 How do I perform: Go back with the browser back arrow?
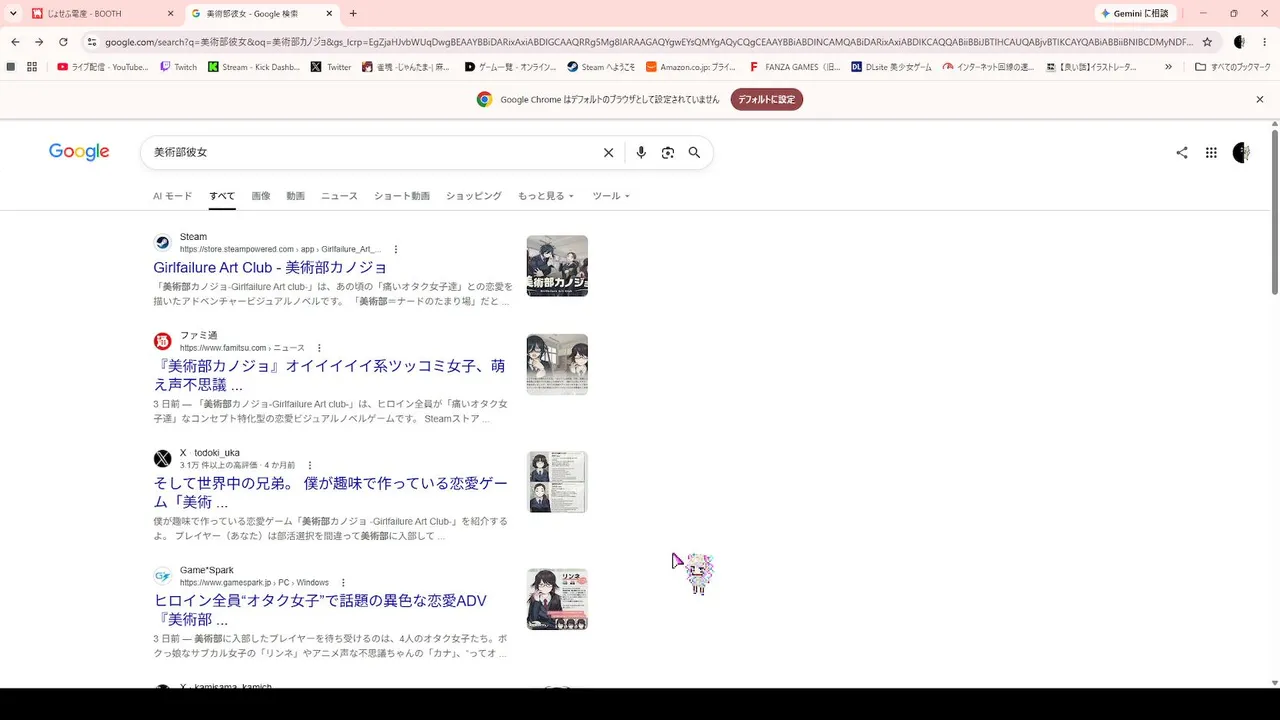click(15, 42)
